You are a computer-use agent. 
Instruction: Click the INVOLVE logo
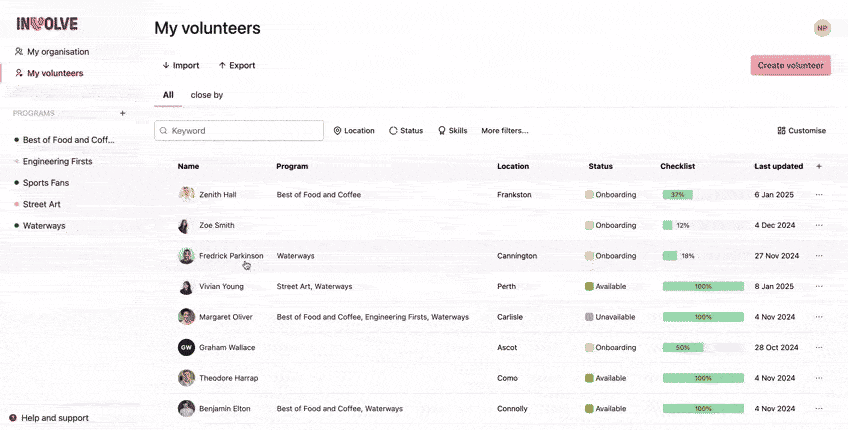47,24
